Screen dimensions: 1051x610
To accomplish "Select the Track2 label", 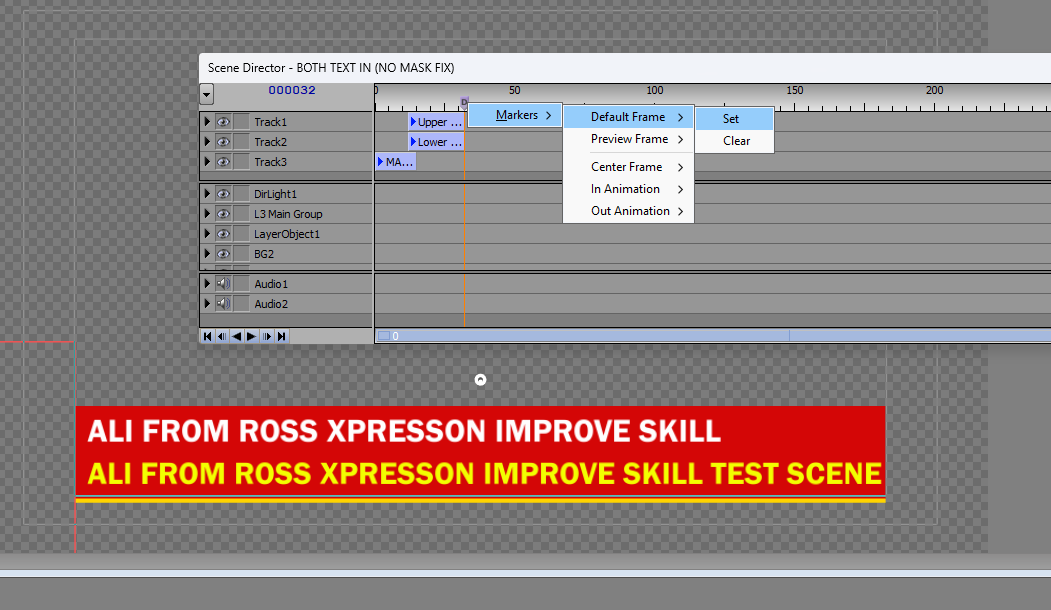I will (271, 142).
